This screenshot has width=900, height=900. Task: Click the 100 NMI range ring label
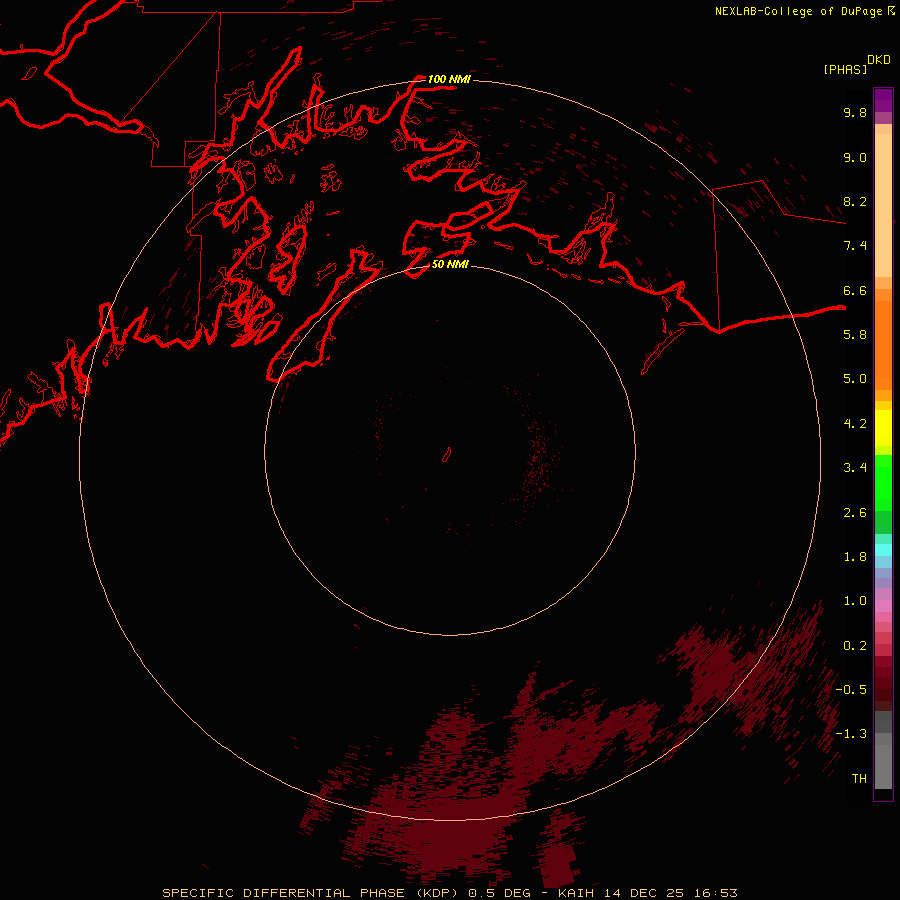tap(449, 79)
